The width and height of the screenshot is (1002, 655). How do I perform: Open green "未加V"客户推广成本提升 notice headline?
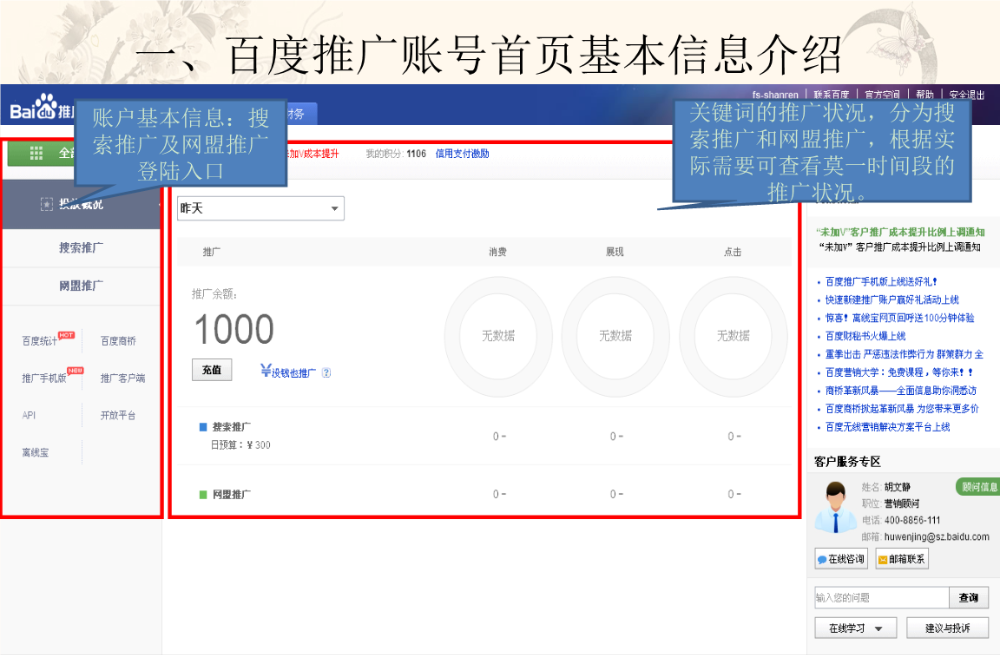click(x=900, y=232)
